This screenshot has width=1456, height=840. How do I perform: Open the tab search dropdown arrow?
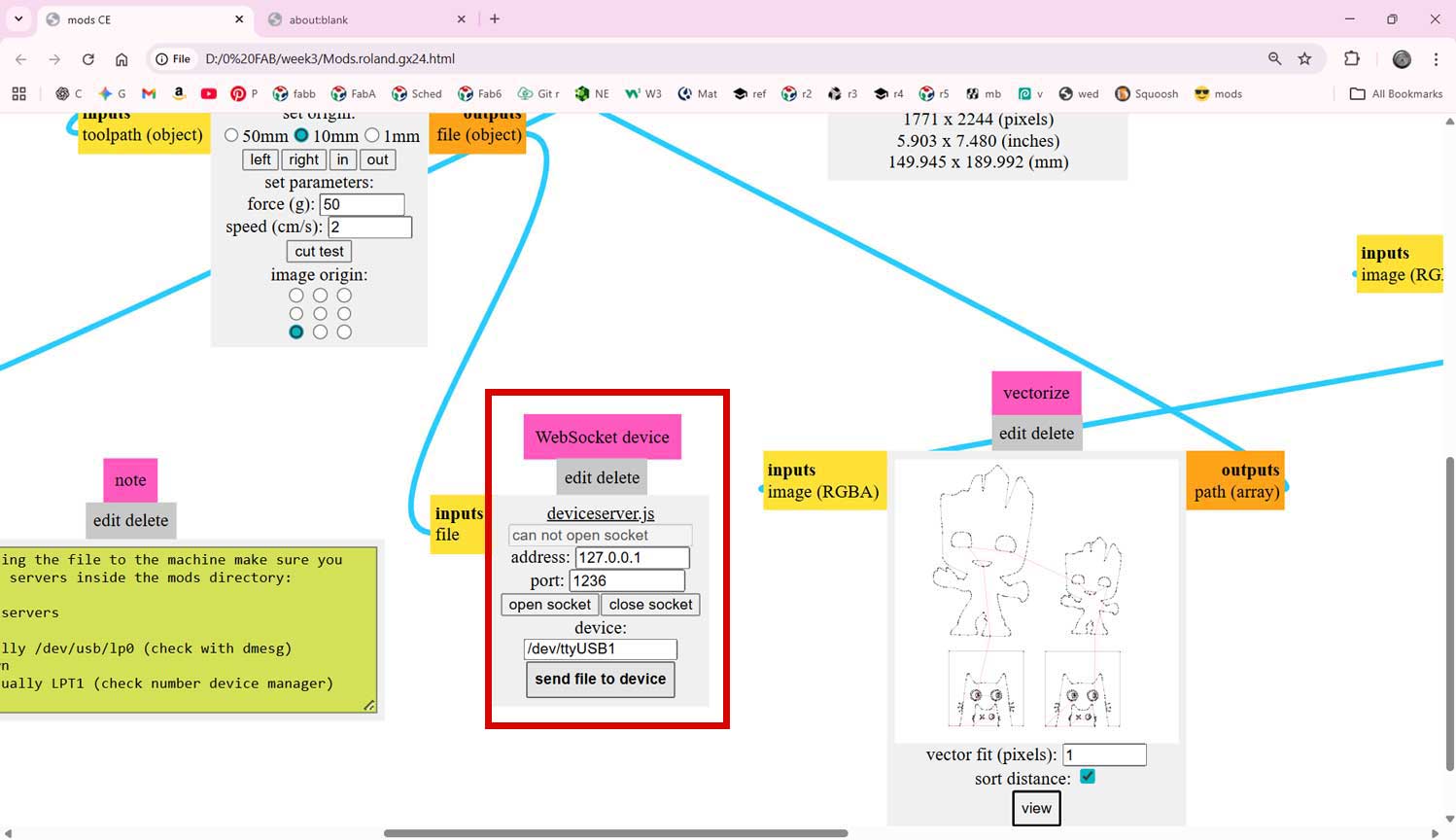[18, 18]
